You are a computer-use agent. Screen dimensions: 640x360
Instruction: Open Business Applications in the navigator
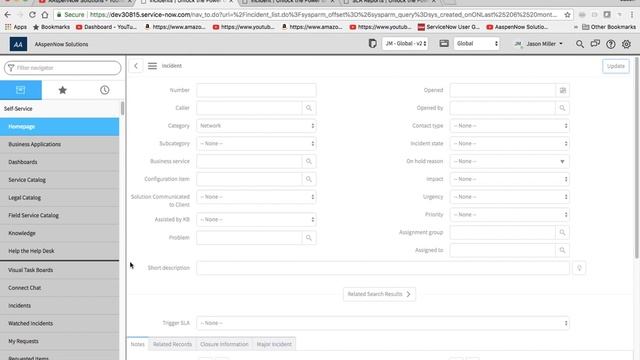tap(60, 144)
